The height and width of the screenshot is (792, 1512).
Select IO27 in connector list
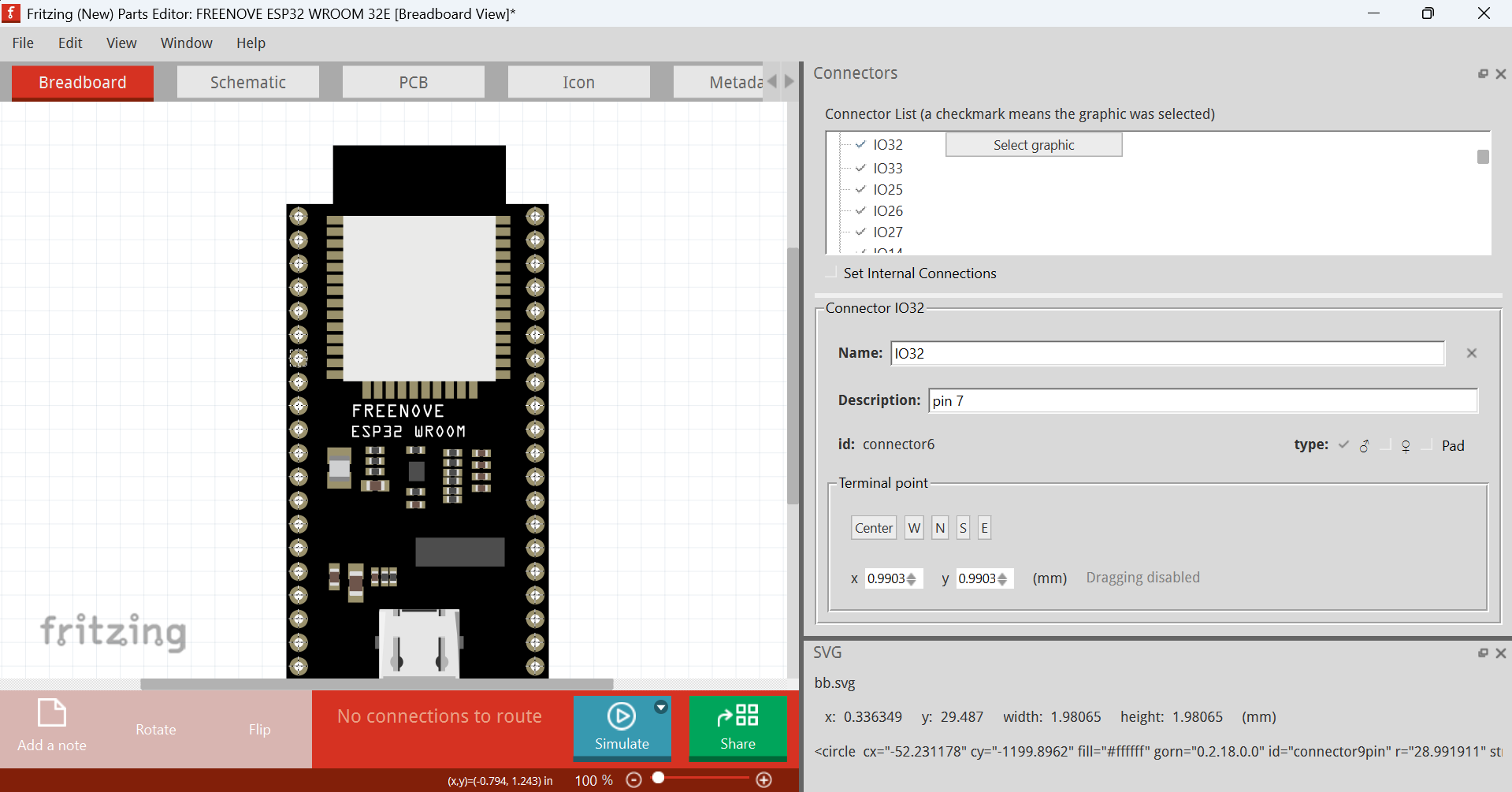pos(888,232)
